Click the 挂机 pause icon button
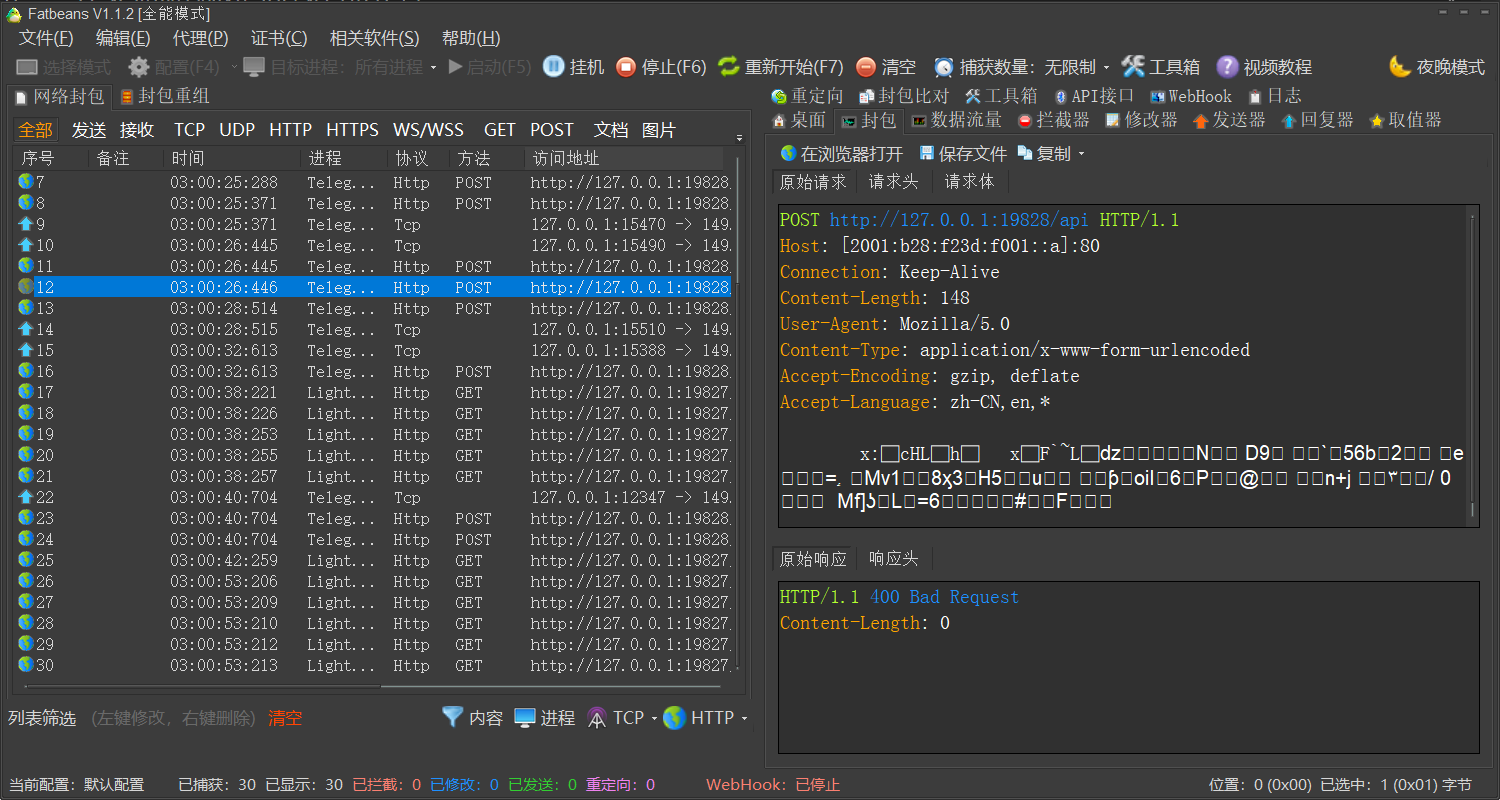This screenshot has height=800, width=1500. coord(553,67)
